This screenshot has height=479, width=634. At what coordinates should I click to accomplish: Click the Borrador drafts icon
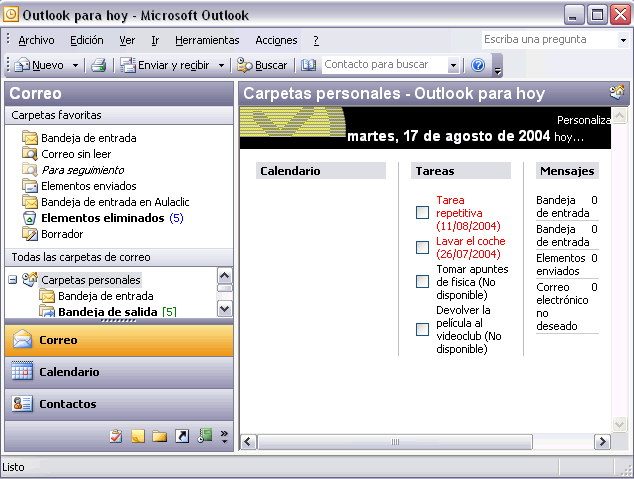click(x=30, y=234)
